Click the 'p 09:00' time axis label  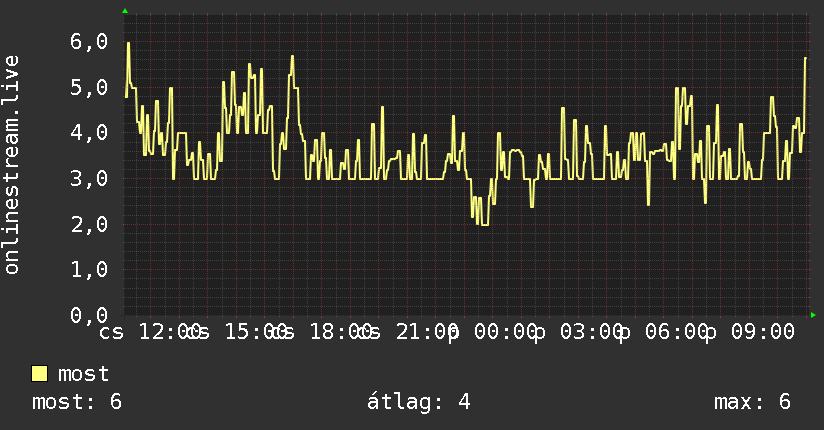point(750,332)
